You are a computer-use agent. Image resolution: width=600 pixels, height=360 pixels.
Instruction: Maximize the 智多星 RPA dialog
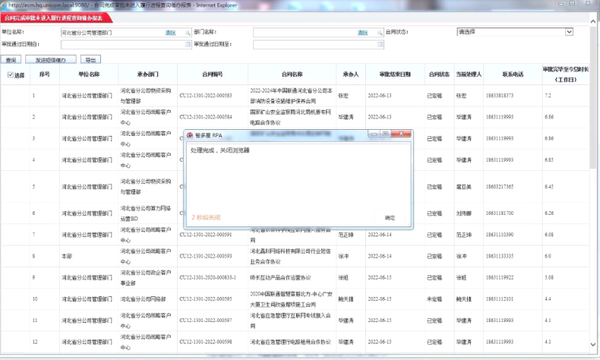pyautogui.click(x=386, y=134)
